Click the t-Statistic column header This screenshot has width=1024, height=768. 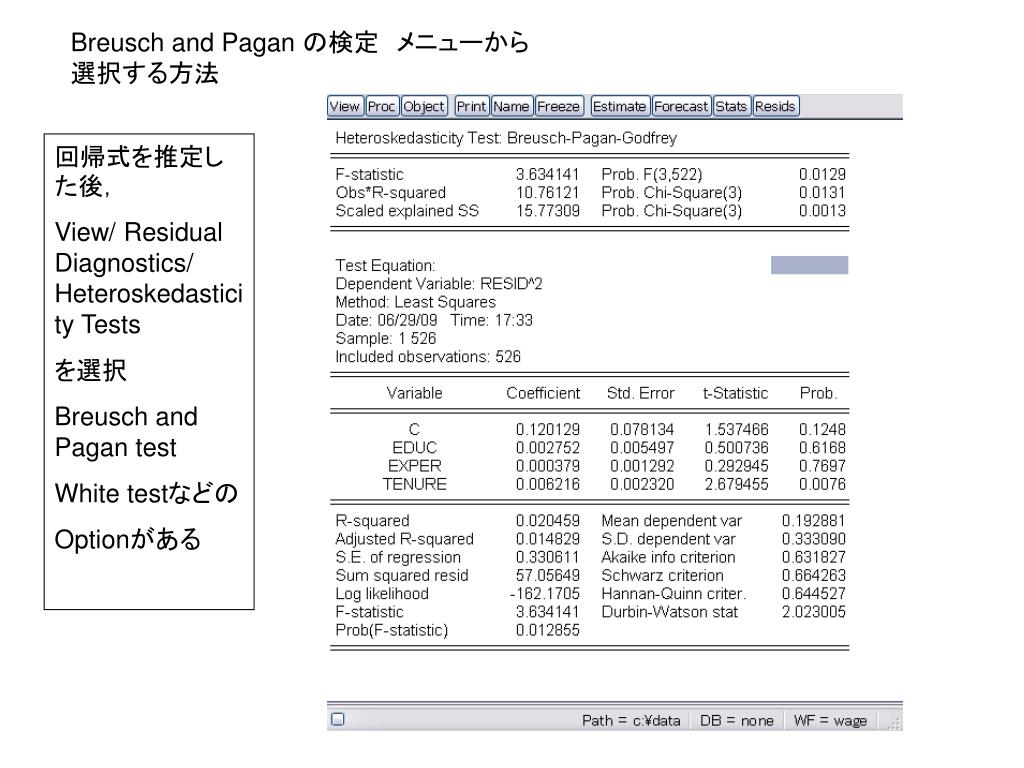[735, 393]
